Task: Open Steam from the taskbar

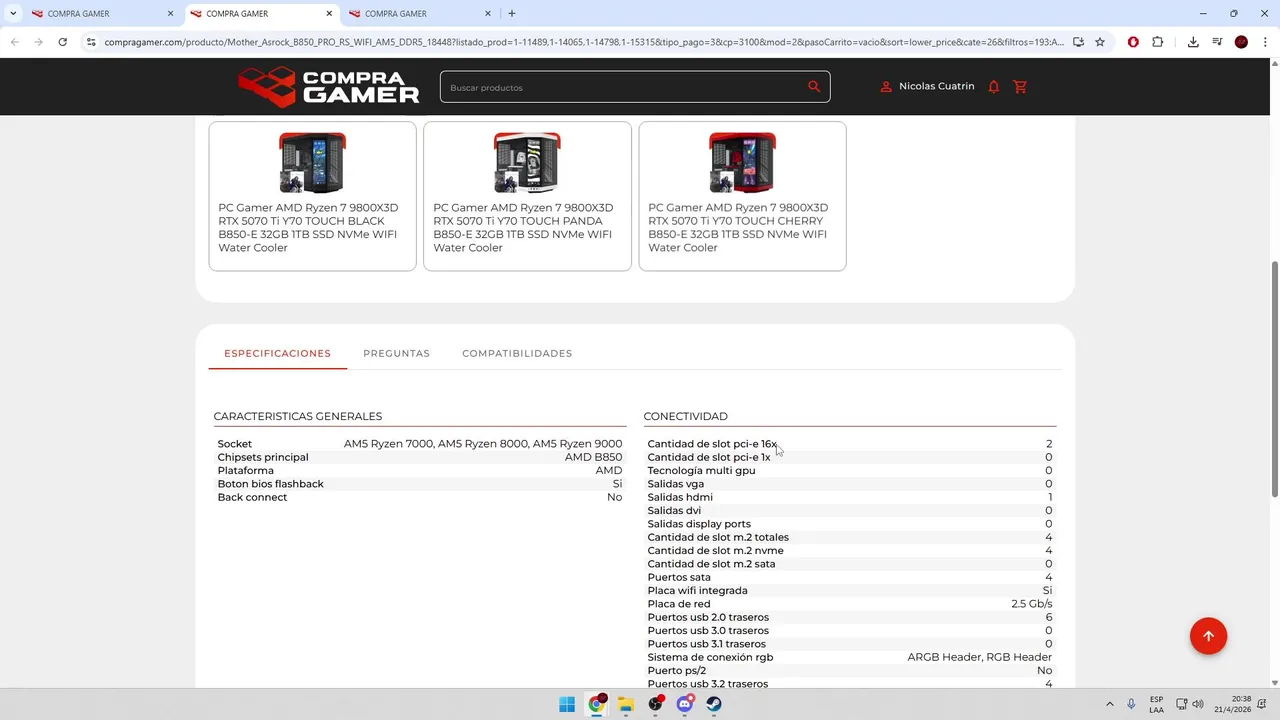Action: pos(714,704)
